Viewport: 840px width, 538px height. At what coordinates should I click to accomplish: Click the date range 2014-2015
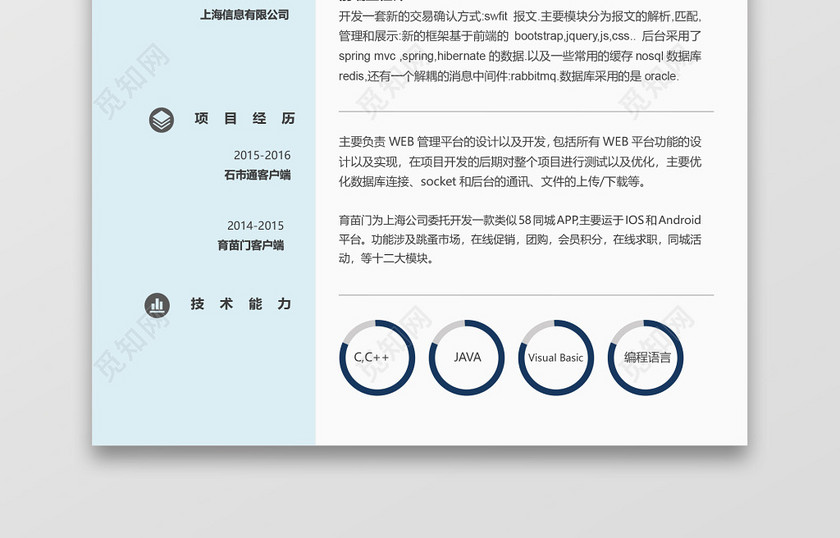(x=256, y=226)
